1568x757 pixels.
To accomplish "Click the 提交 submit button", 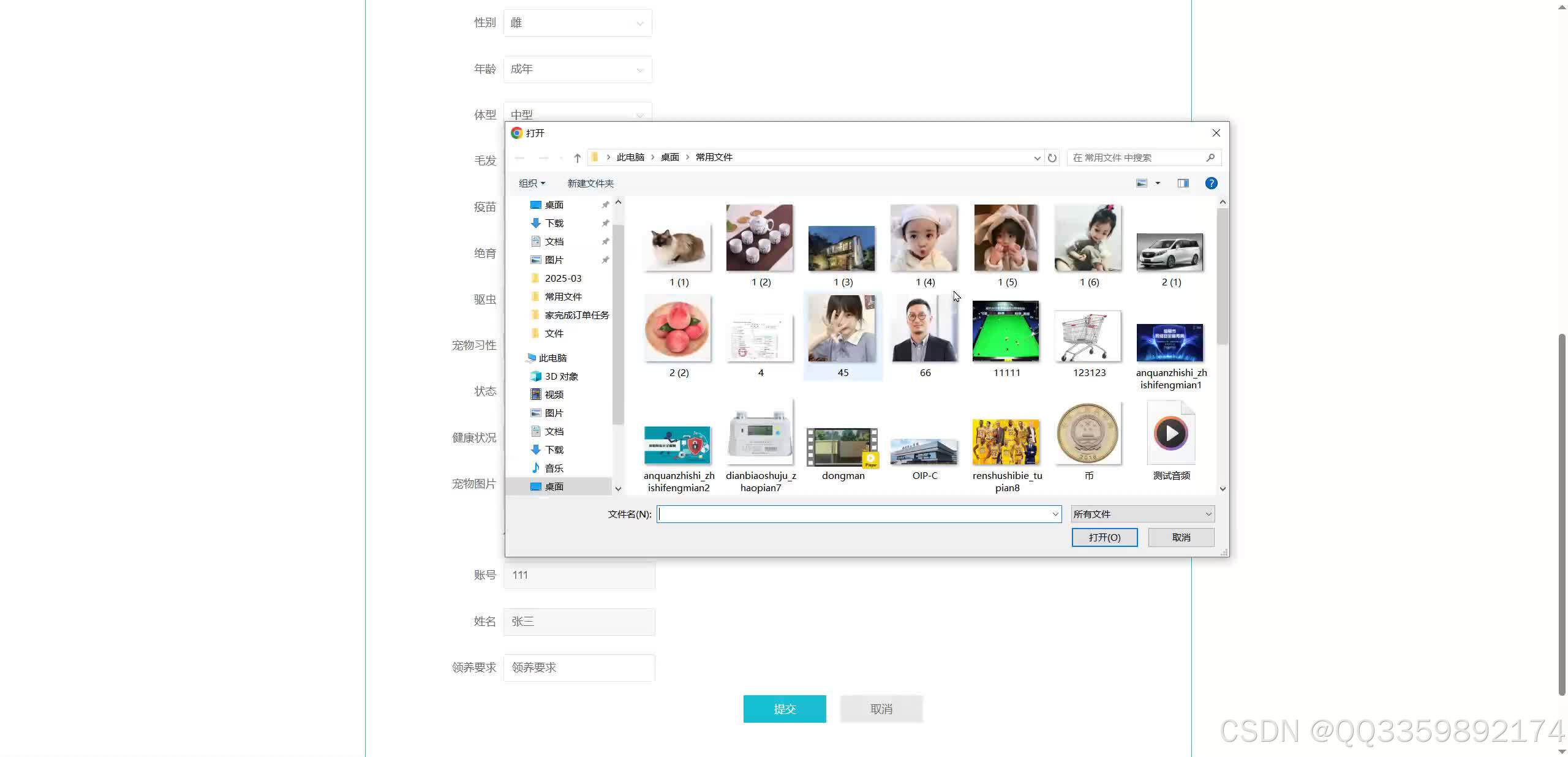I will pos(785,709).
